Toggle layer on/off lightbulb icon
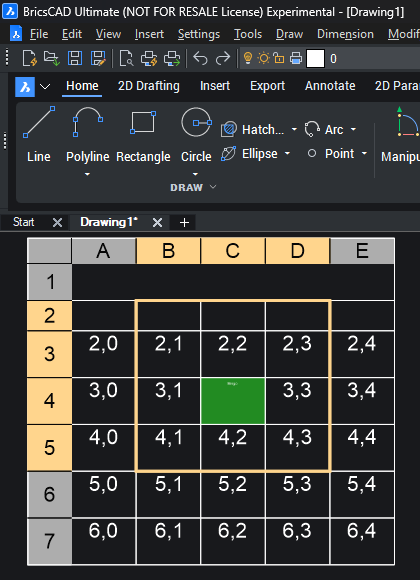The height and width of the screenshot is (580, 420). click(x=248, y=58)
